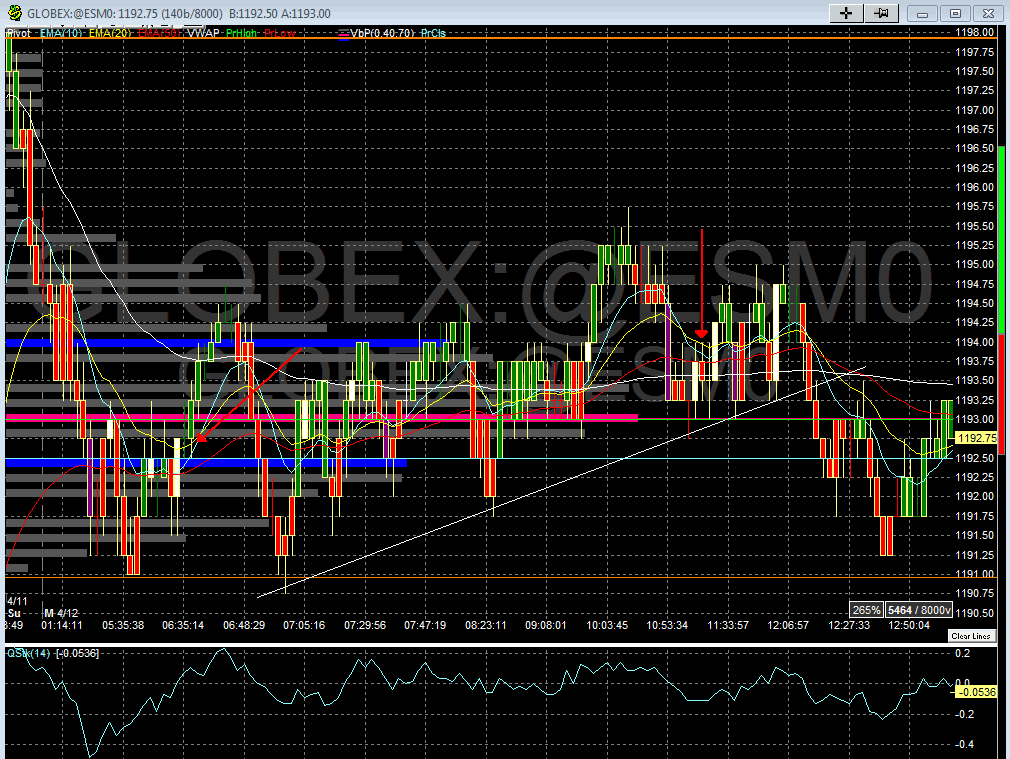Click the 1195.00 price axis label
Image resolution: width=1010 pixels, height=759 pixels.
coord(975,264)
